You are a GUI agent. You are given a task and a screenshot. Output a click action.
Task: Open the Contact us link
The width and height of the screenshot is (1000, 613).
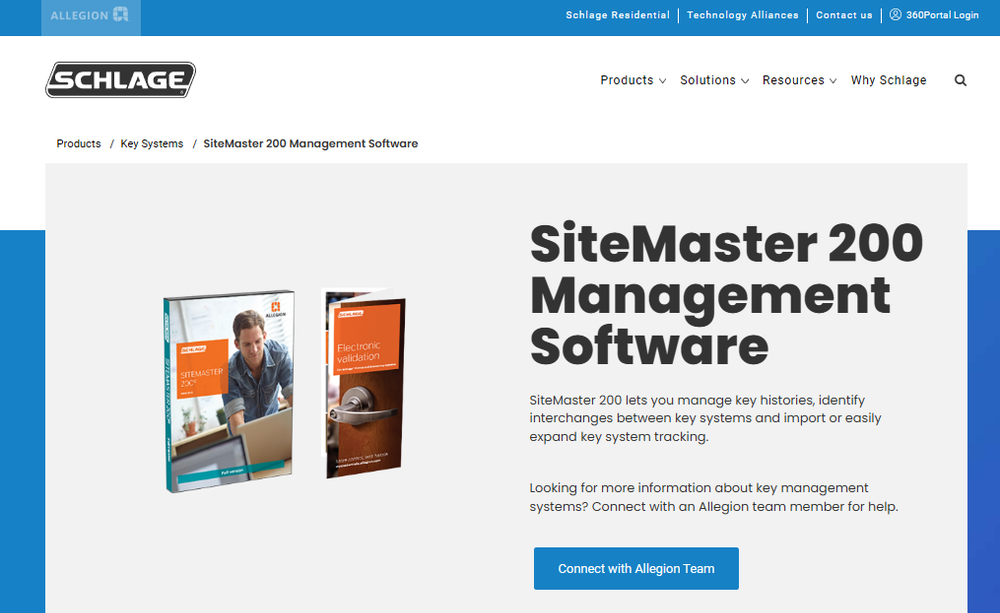(x=844, y=15)
